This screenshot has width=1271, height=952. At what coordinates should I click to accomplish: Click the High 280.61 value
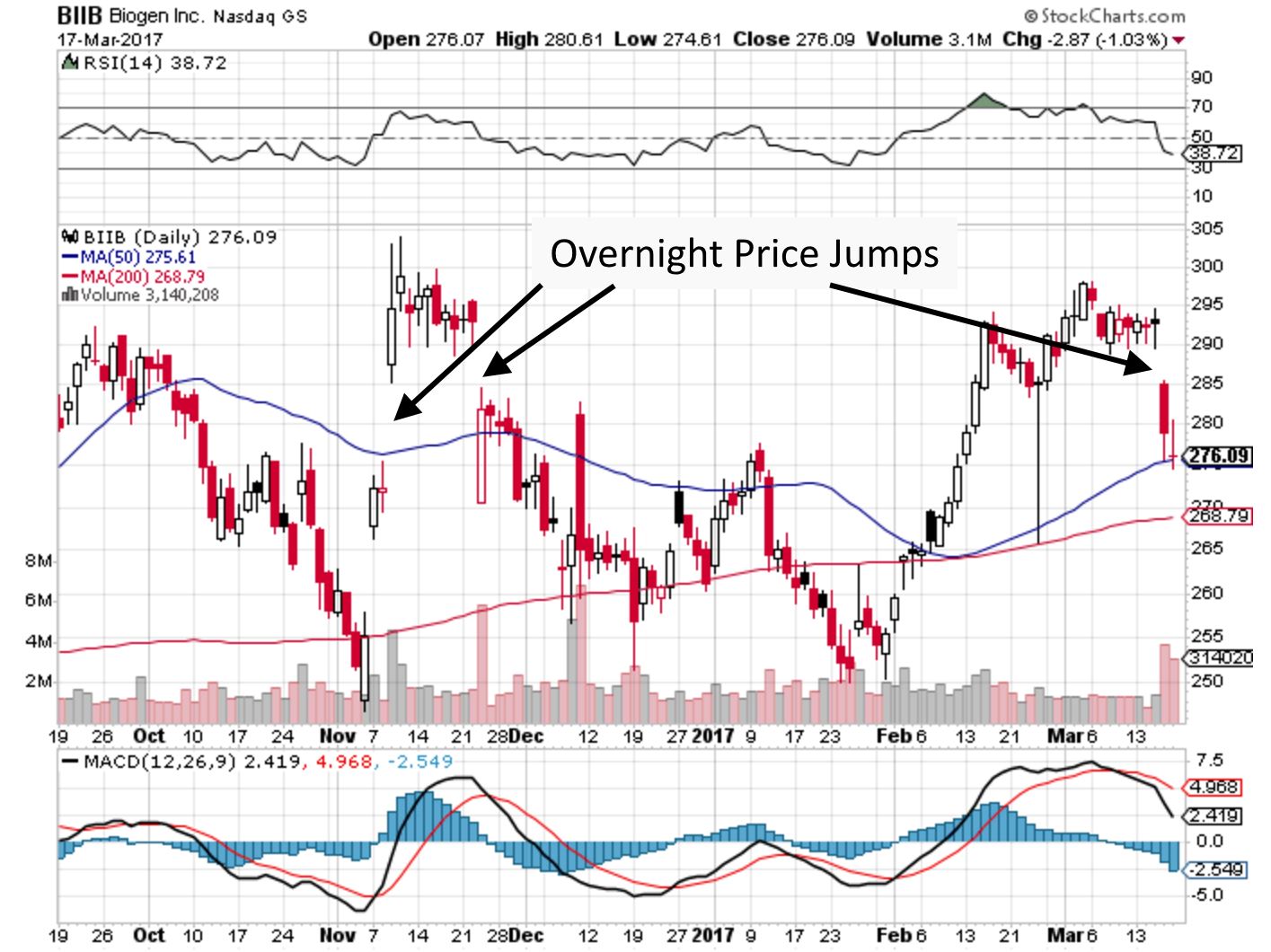point(549,40)
